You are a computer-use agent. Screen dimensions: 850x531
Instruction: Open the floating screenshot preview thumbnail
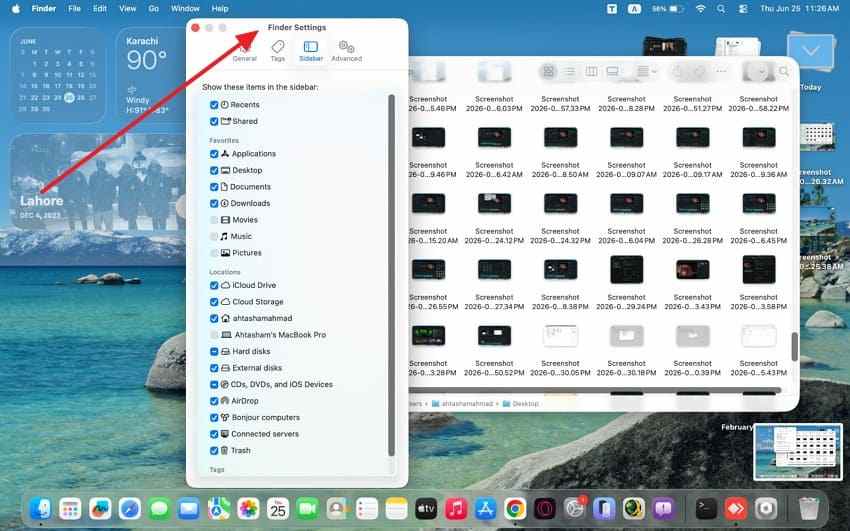[x=798, y=452]
